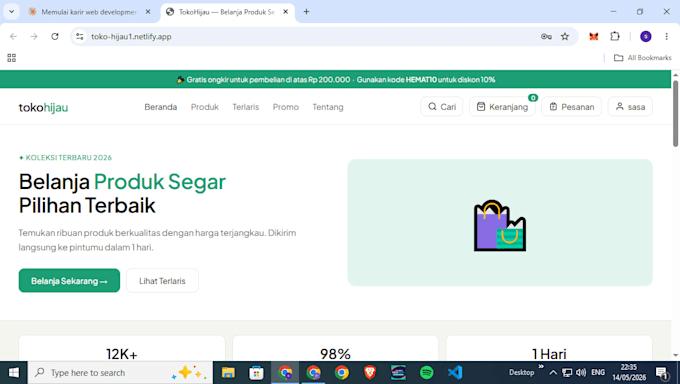
Task: Go to Beranda in site navigation
Action: tap(160, 107)
